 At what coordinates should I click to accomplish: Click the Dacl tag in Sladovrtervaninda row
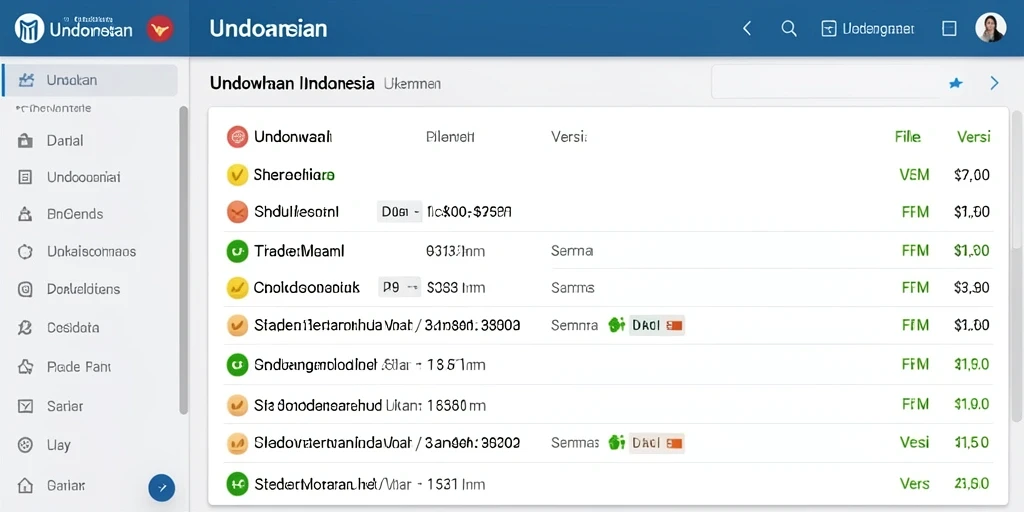point(656,443)
